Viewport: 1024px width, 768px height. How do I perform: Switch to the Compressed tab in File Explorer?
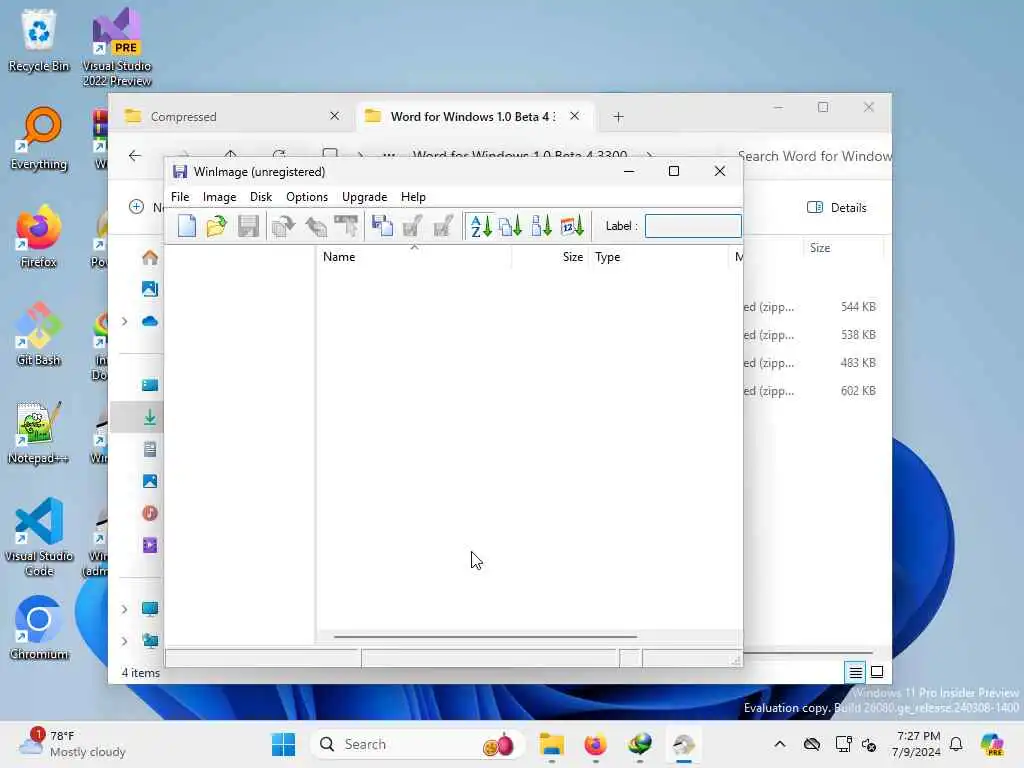click(x=233, y=116)
